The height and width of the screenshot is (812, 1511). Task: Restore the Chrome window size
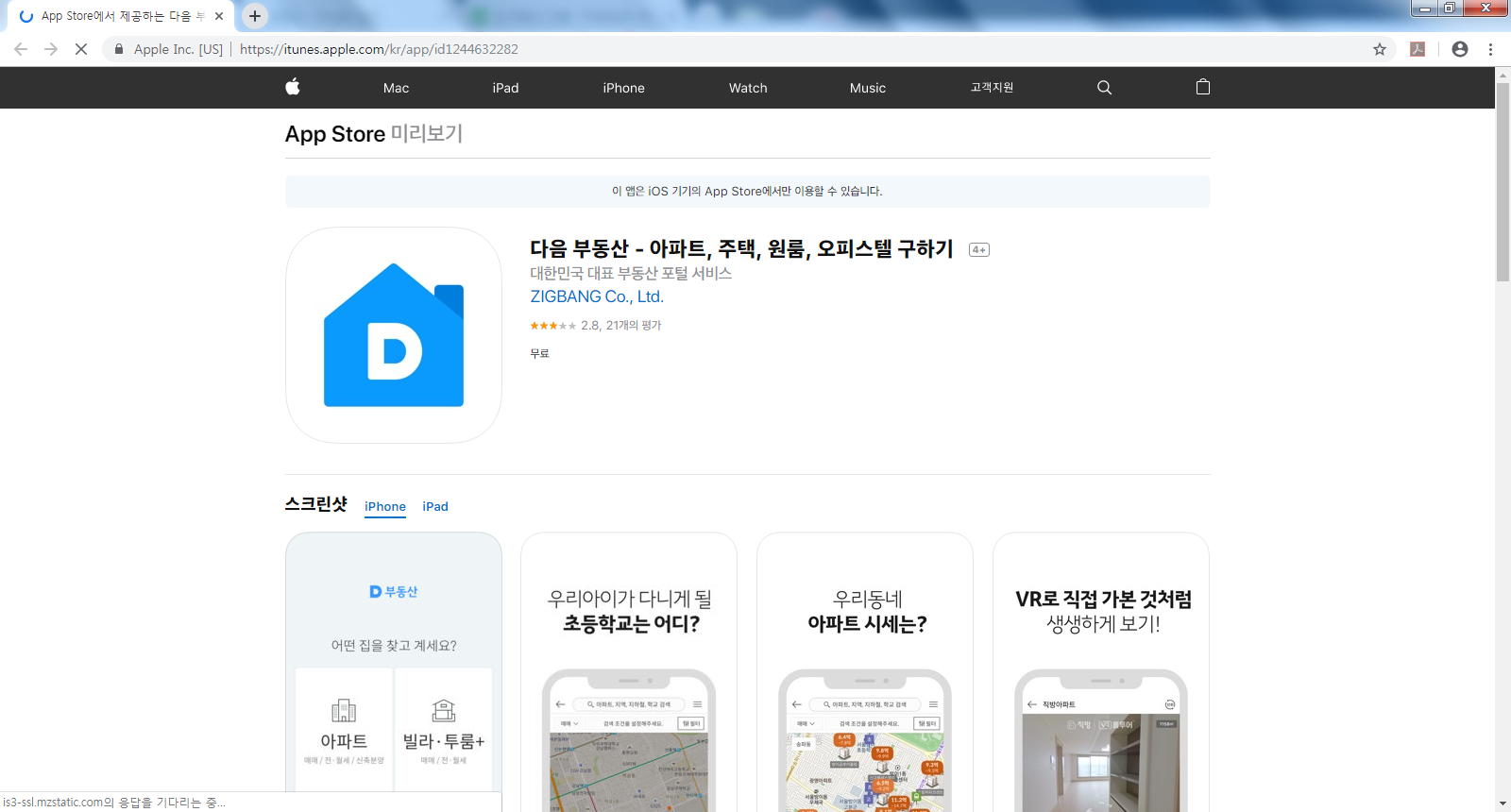tap(1449, 8)
